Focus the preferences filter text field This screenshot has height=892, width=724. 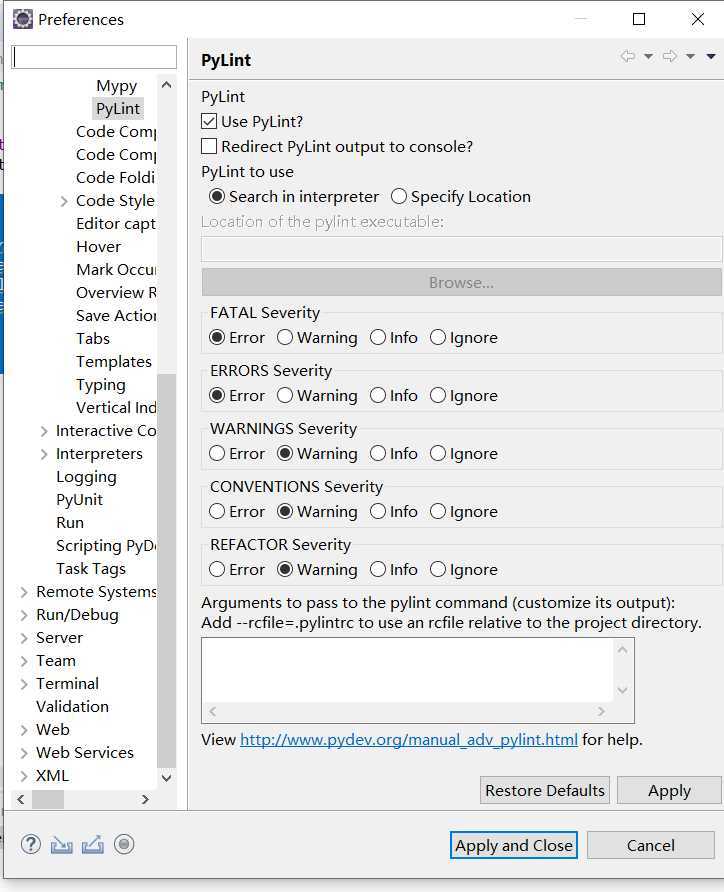(94, 57)
